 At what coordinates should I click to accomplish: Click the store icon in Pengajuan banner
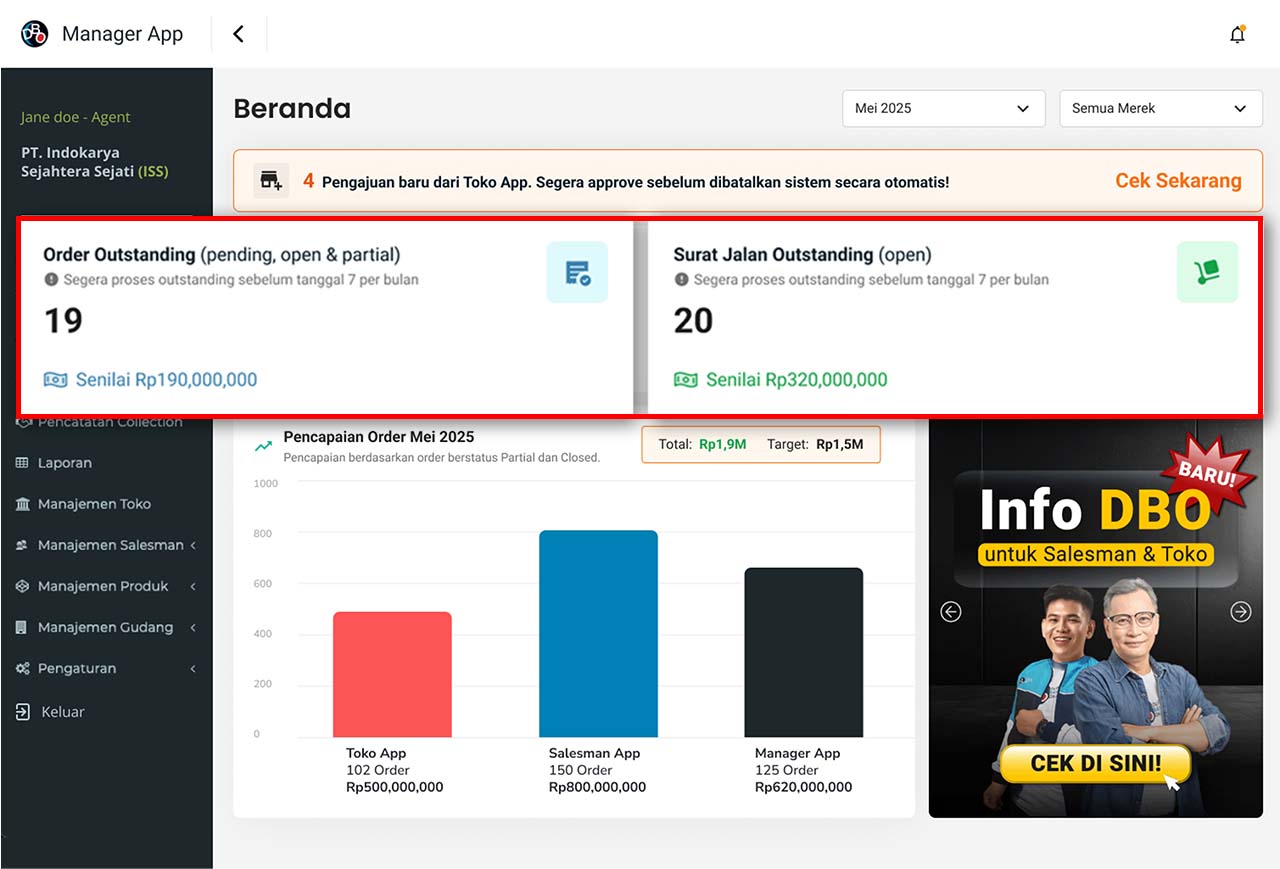point(271,181)
